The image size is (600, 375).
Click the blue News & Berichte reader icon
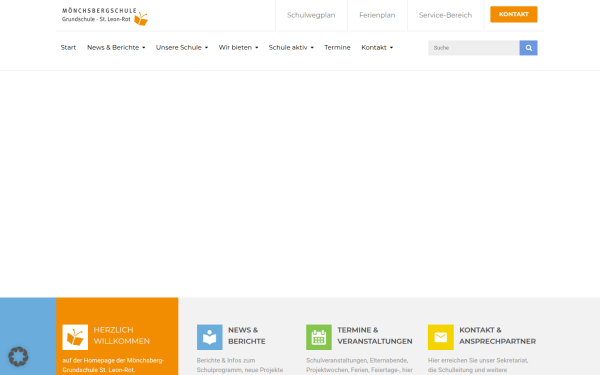click(210, 337)
